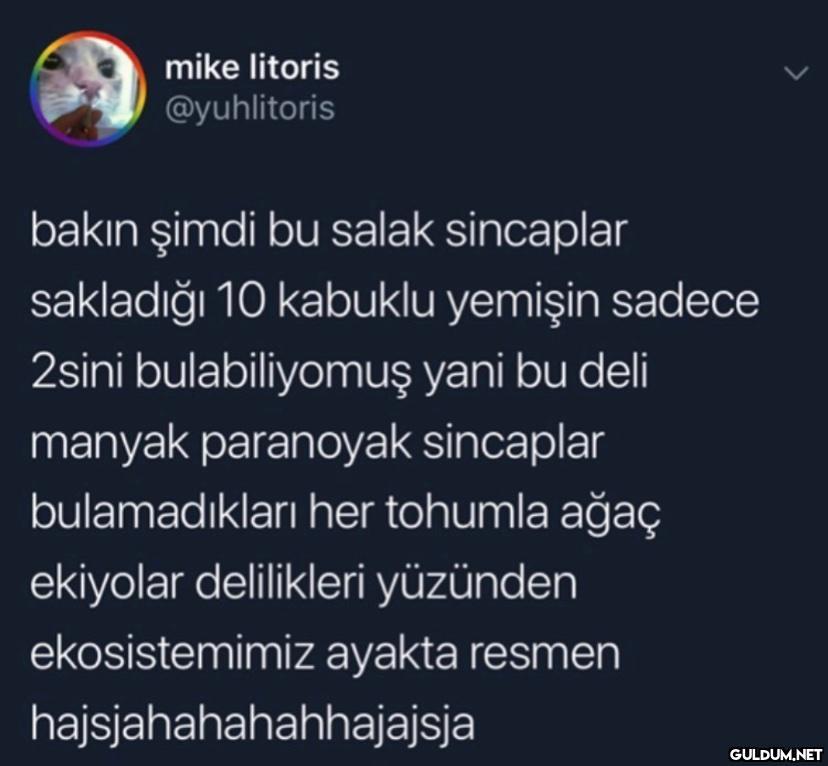Click the word "ekosistemimiz" in the tweet
The image size is (828, 766).
[172, 654]
